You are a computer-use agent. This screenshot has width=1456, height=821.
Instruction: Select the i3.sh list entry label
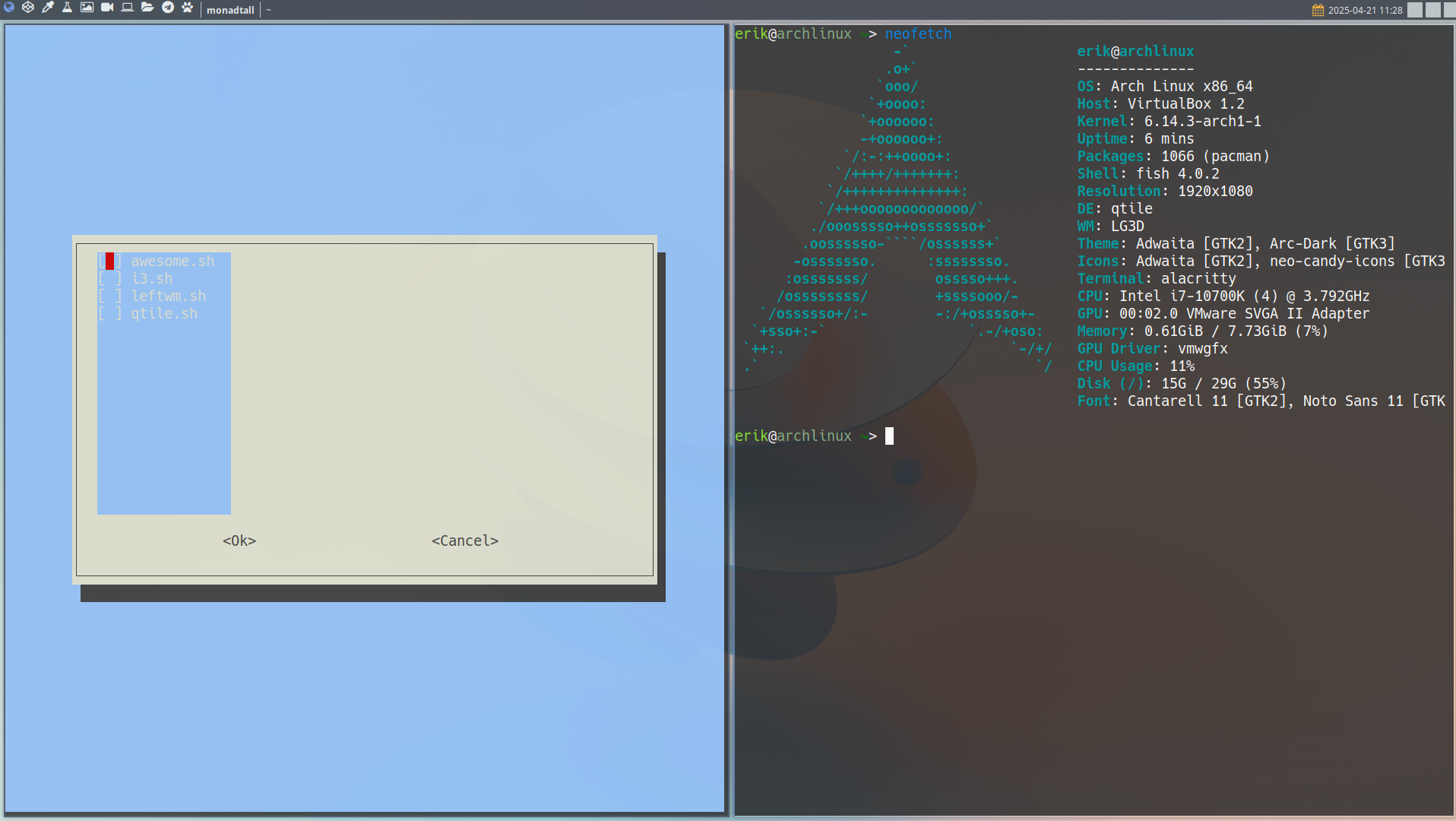pyautogui.click(x=152, y=279)
